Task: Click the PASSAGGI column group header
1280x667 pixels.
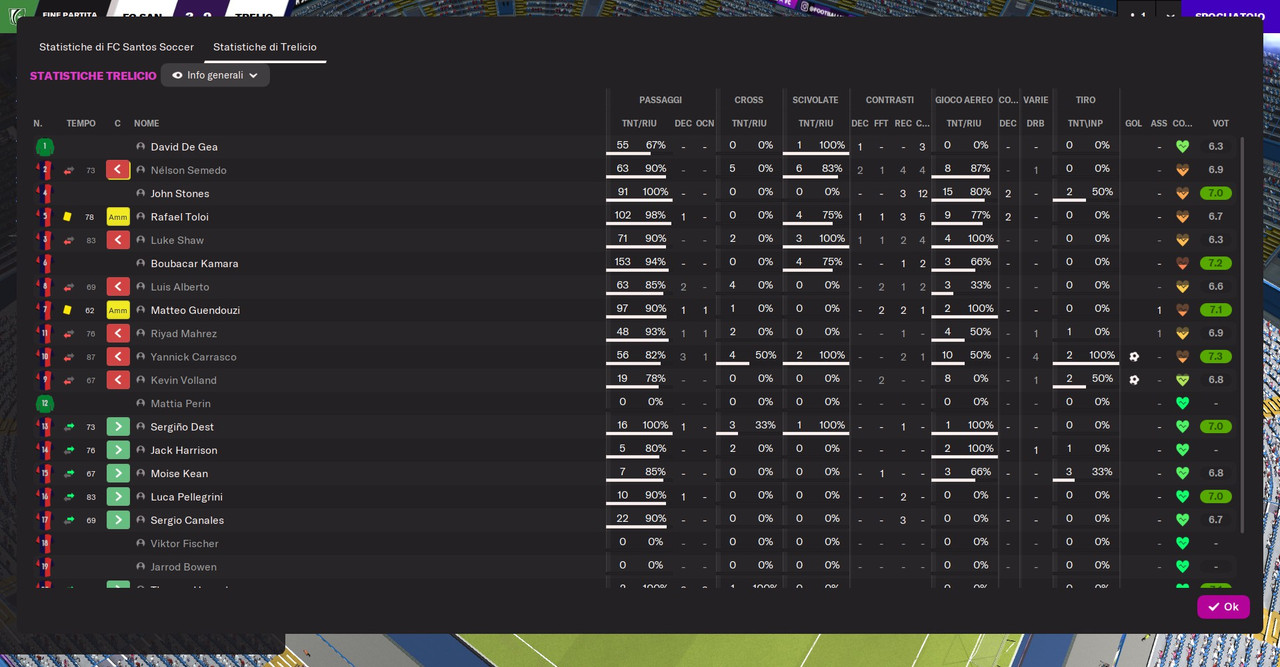Action: coord(661,100)
